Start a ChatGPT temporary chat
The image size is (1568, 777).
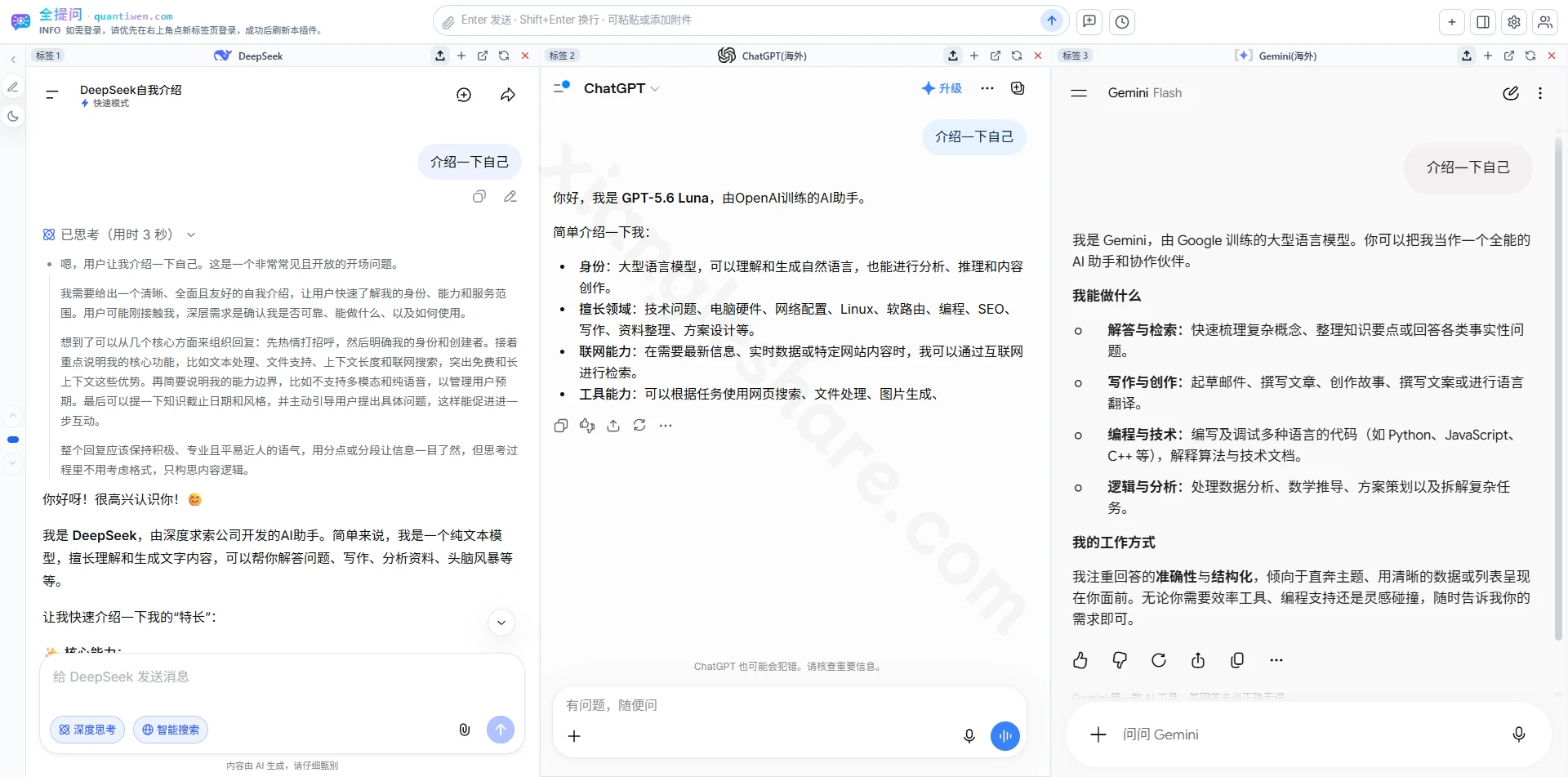pos(1018,88)
